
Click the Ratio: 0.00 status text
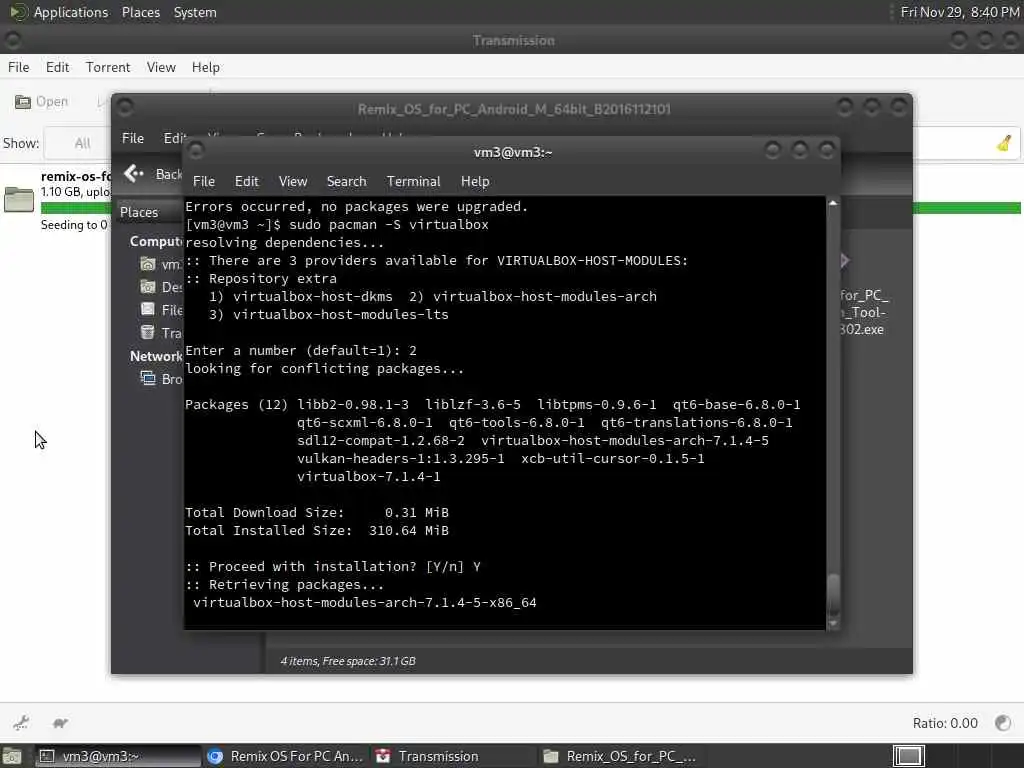click(945, 723)
